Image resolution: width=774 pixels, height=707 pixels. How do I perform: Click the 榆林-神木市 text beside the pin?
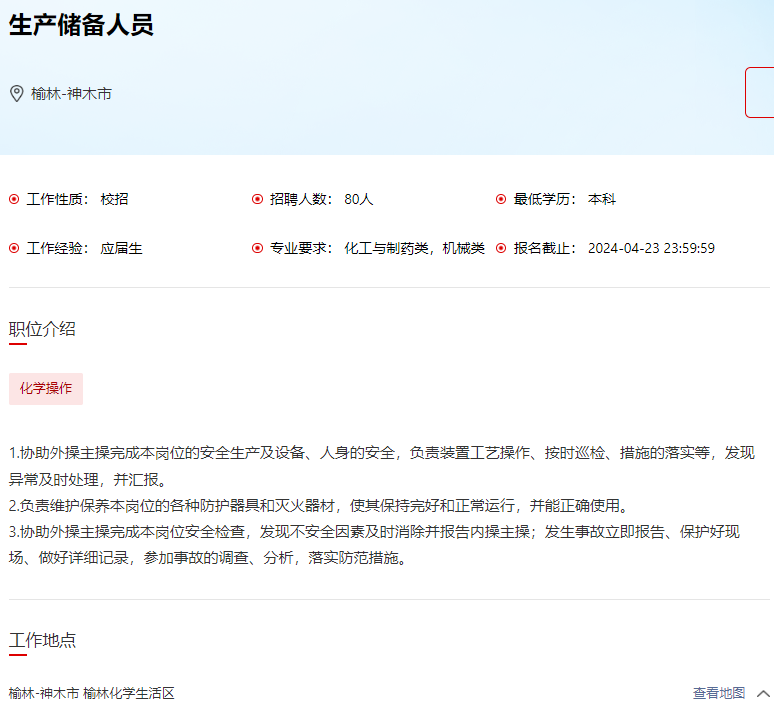tap(71, 93)
